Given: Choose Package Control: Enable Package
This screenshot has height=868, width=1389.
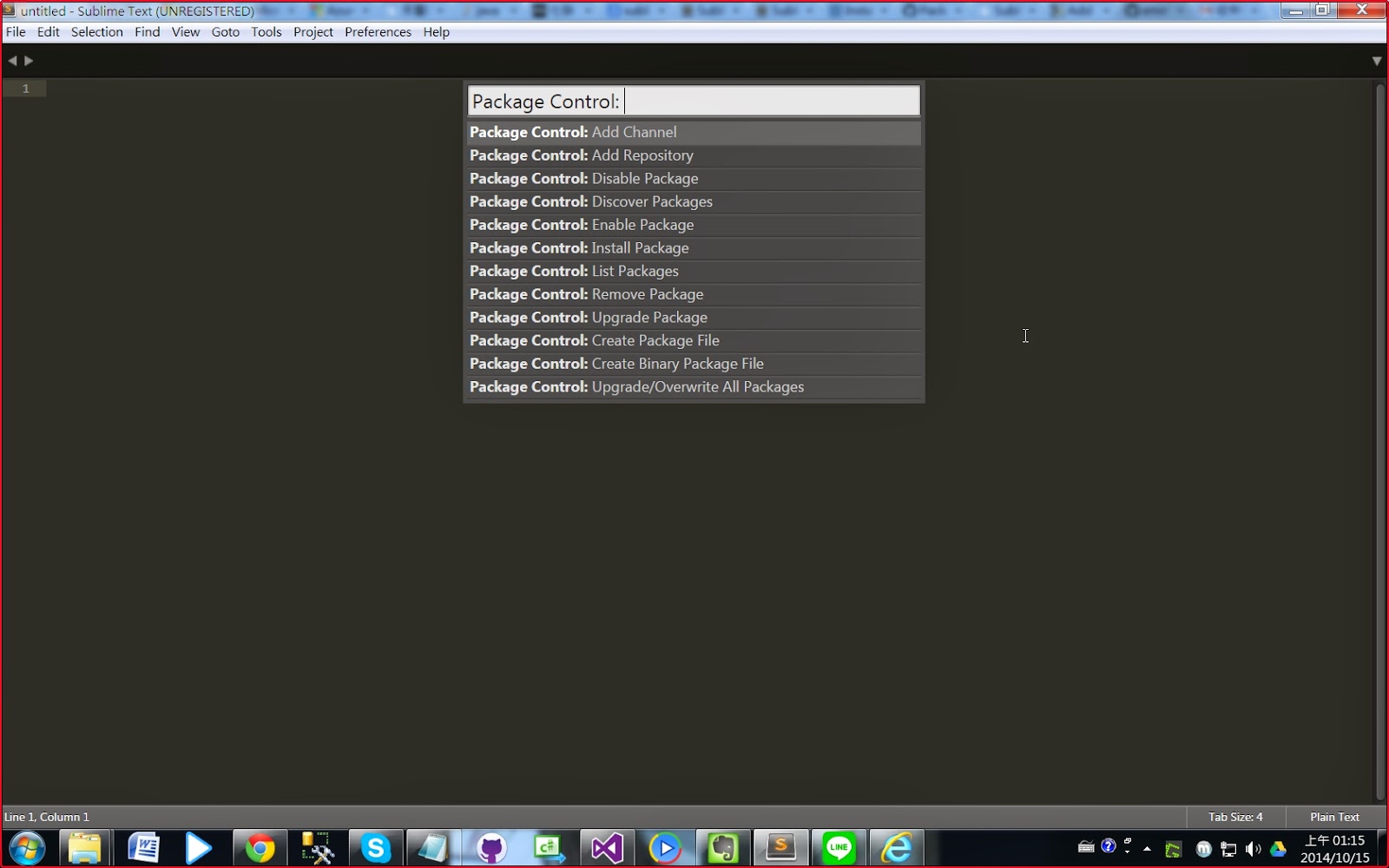Looking at the screenshot, I should point(694,225).
